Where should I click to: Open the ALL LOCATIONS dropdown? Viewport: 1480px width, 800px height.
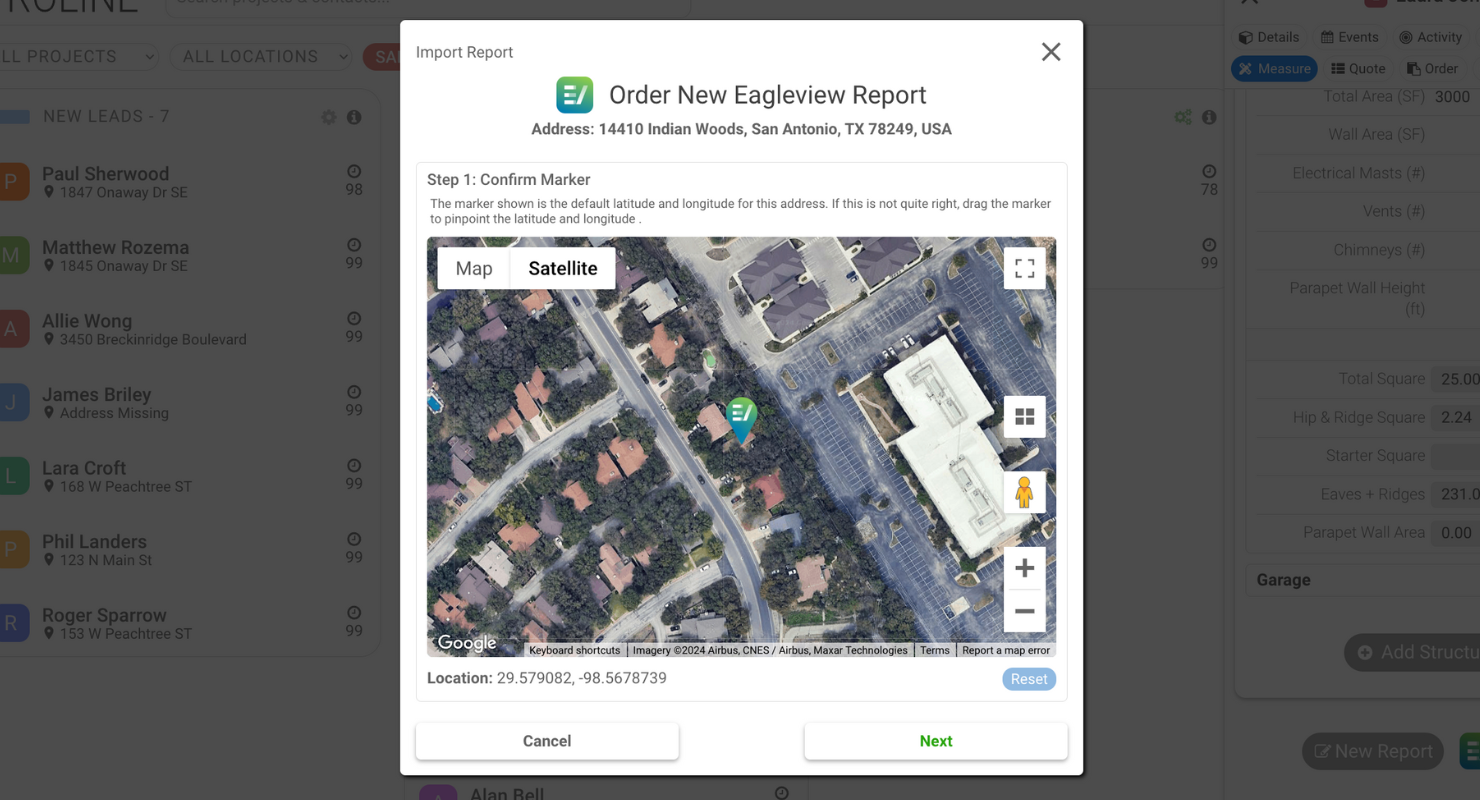click(x=261, y=56)
